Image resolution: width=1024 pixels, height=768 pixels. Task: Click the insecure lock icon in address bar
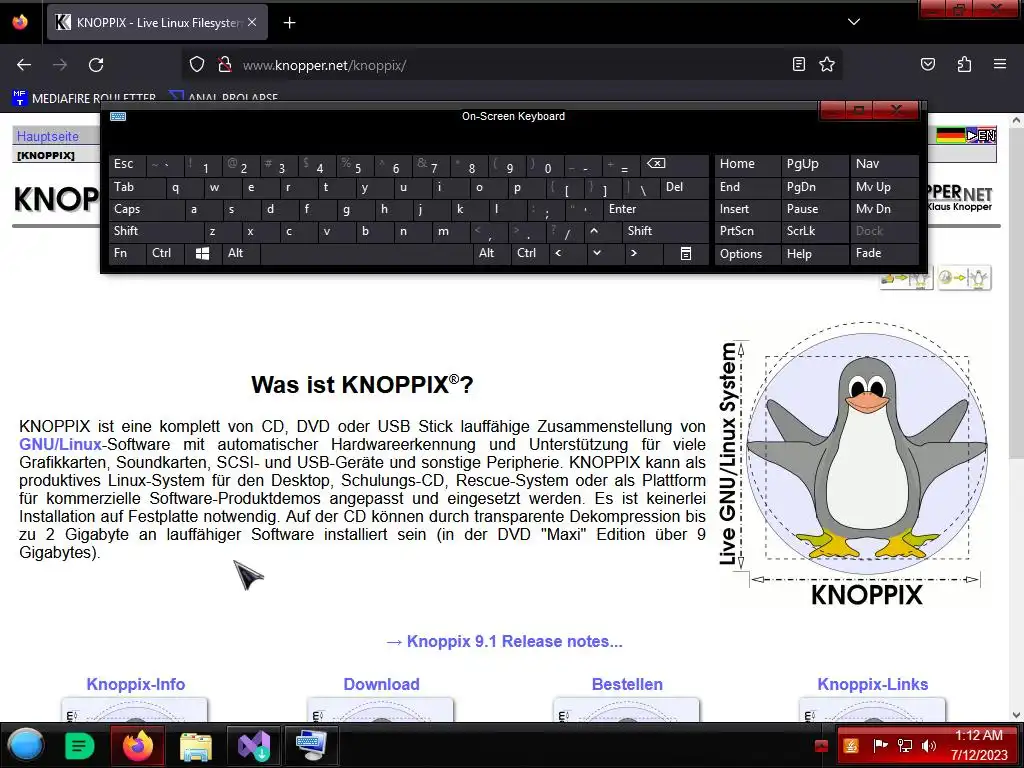(x=225, y=65)
